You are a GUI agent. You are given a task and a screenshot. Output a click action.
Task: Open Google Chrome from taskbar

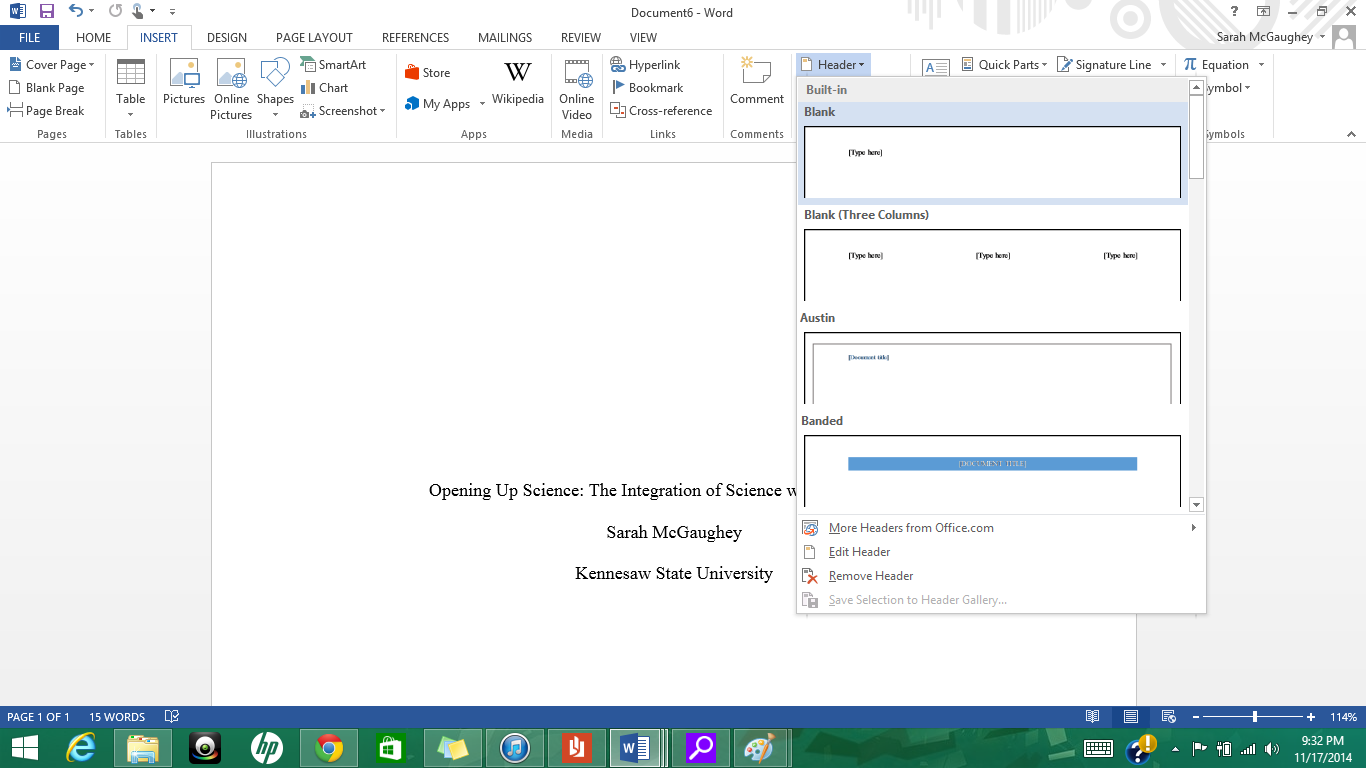coord(329,748)
